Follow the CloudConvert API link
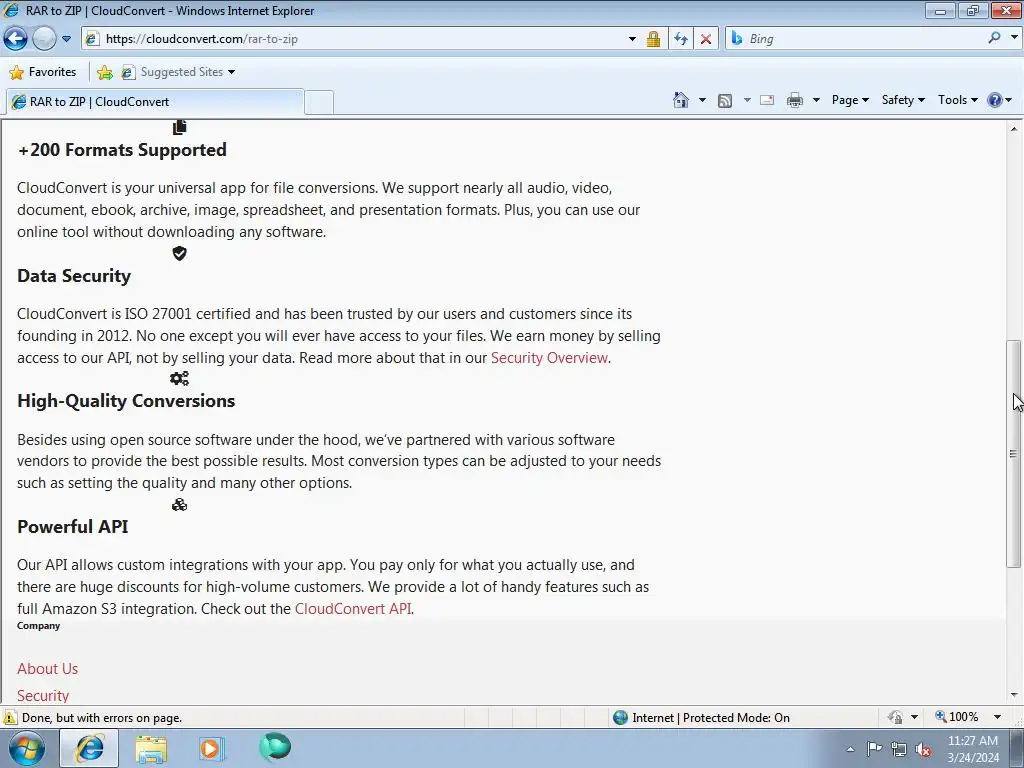Viewport: 1024px width, 768px height. (353, 609)
